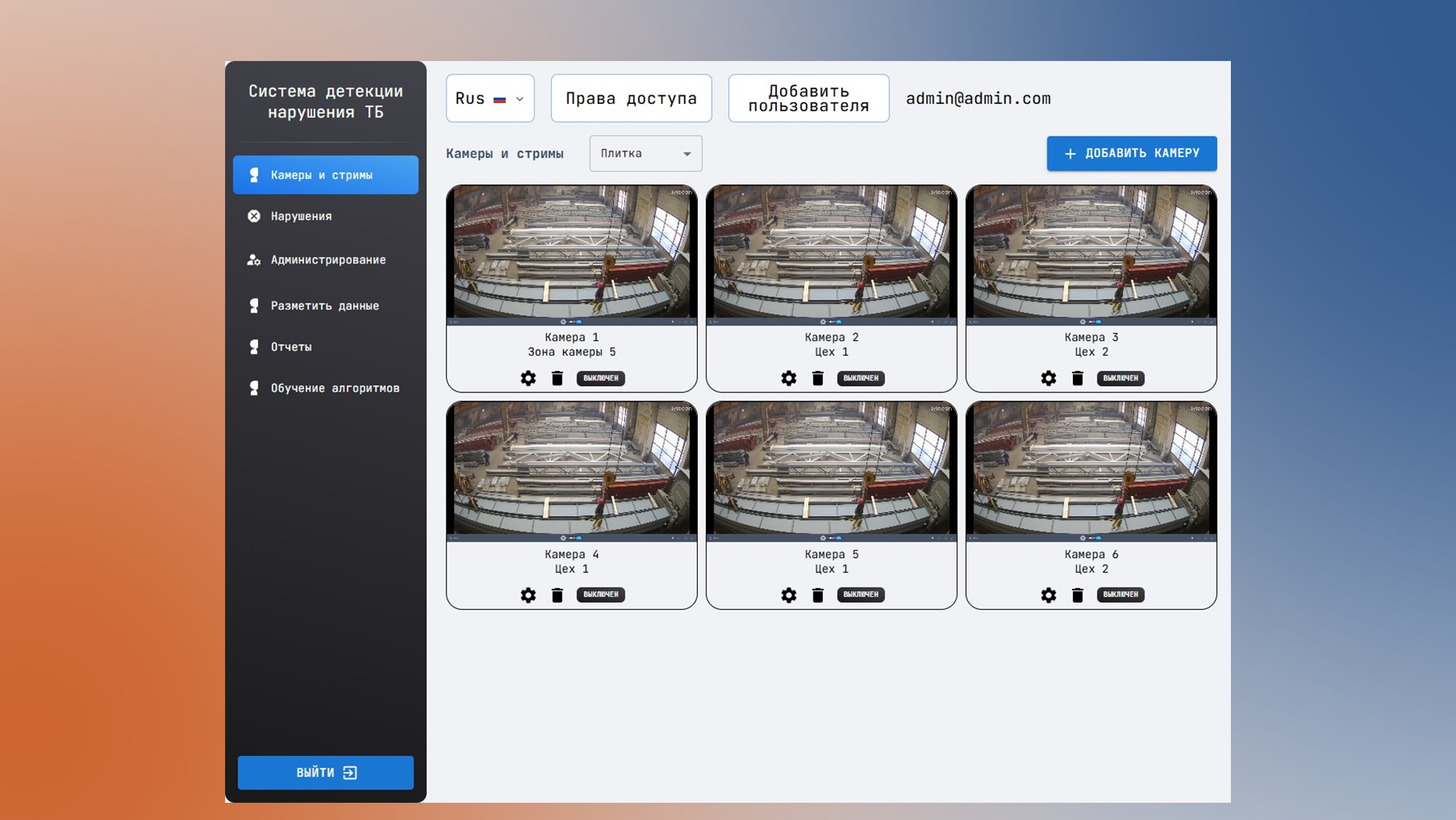1456x820 pixels.
Task: Click the Добавить камеру button
Action: point(1132,153)
